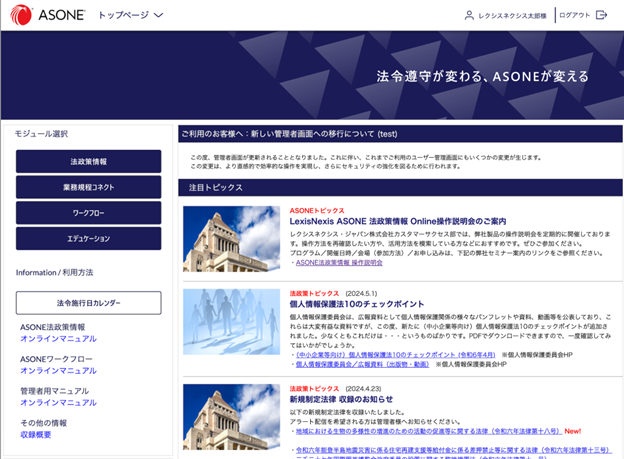Click the ASONE red swirl logo

[21, 15]
